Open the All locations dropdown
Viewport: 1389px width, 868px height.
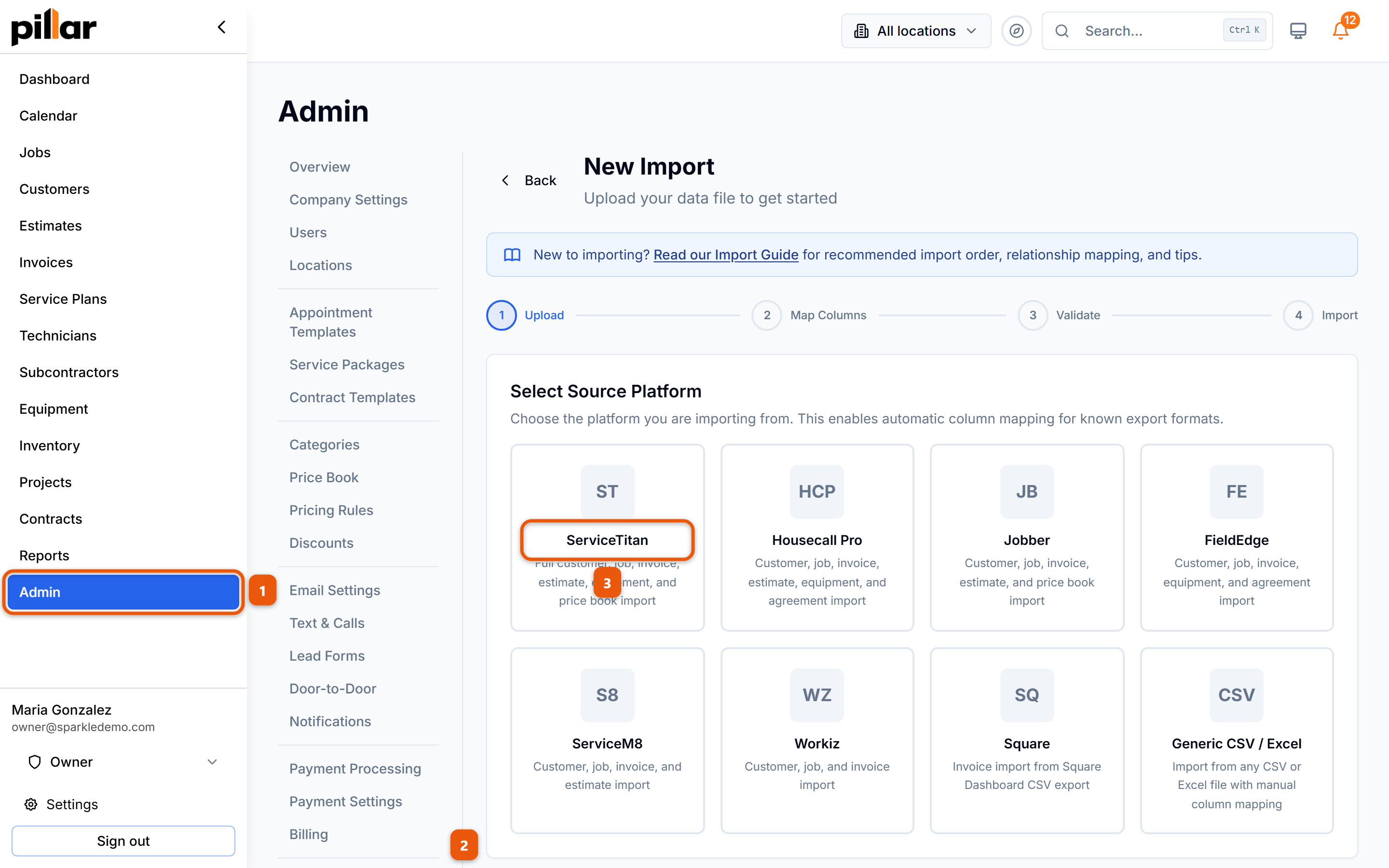(x=915, y=31)
